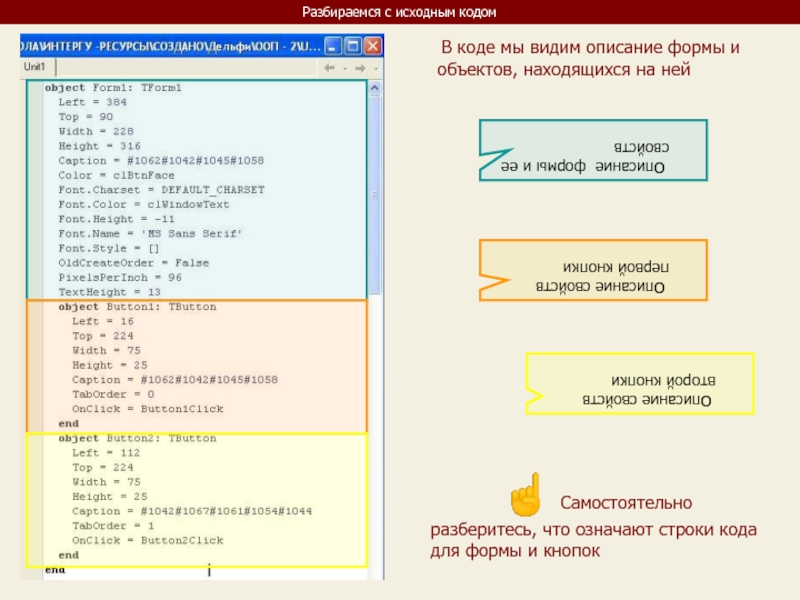
Task: Click the pointing hand icon
Action: pos(527,495)
